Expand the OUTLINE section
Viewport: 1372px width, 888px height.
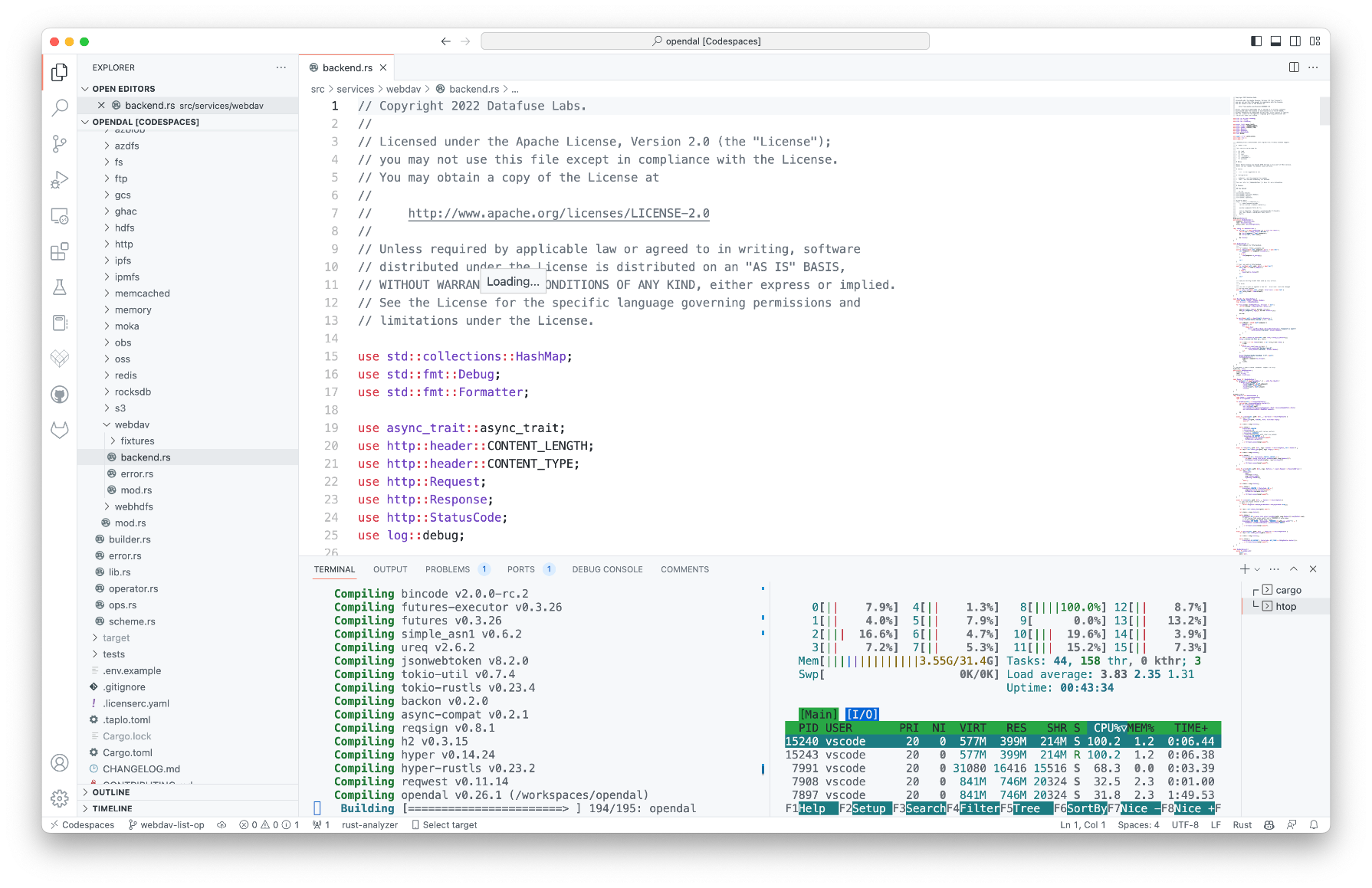pos(111,792)
